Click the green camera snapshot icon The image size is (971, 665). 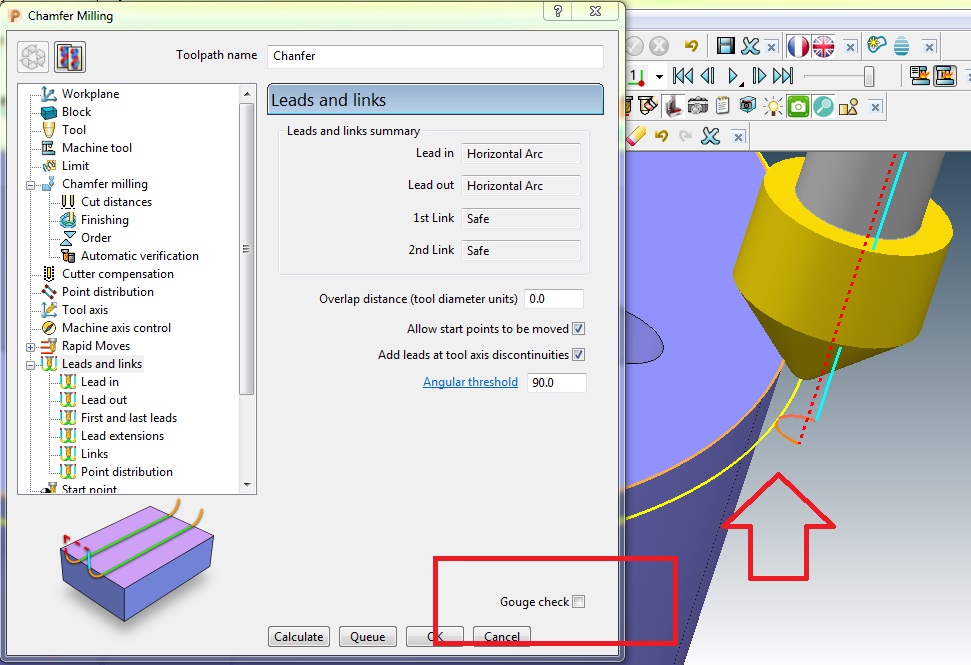[x=797, y=106]
